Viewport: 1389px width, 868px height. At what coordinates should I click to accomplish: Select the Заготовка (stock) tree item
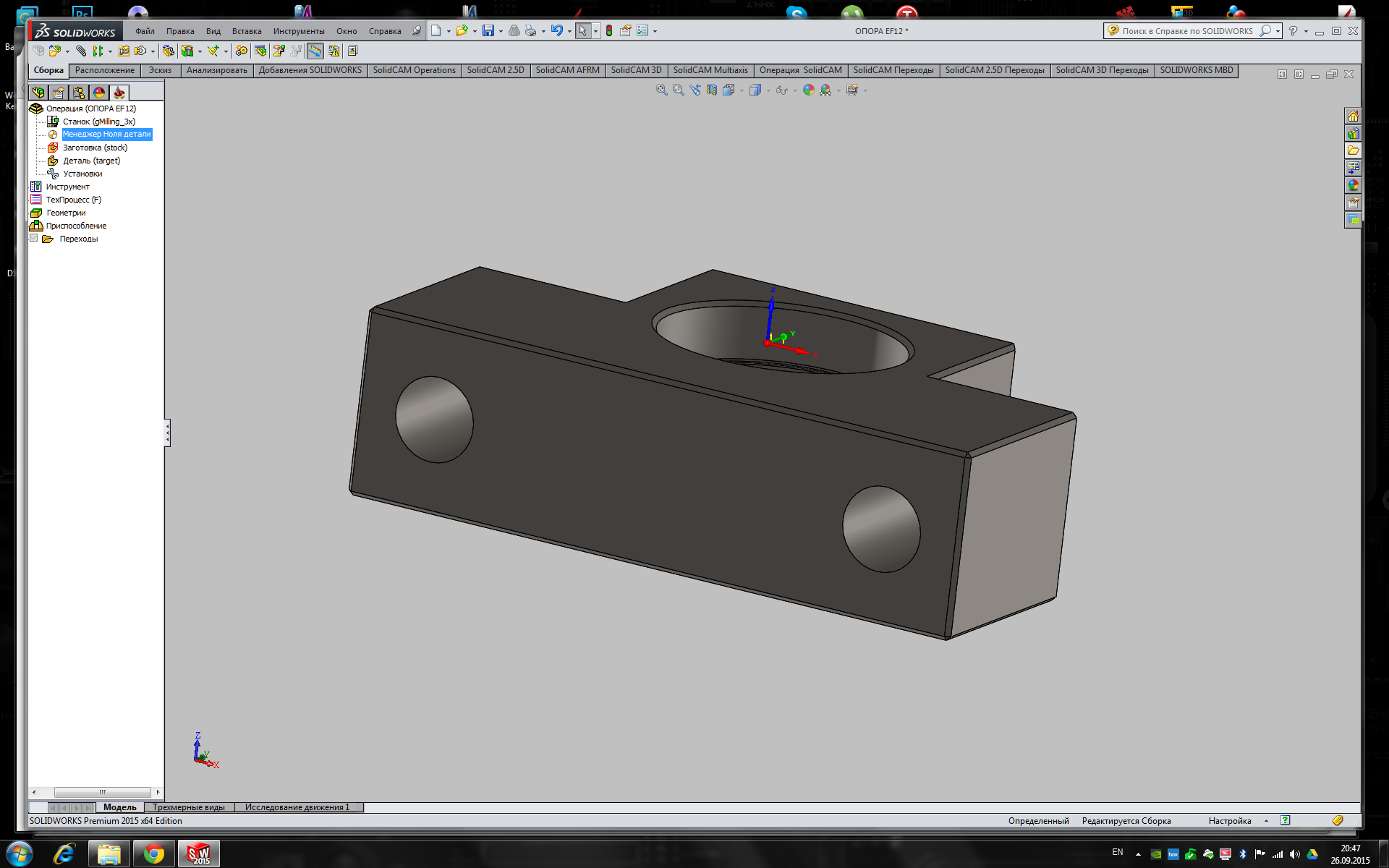[95, 148]
